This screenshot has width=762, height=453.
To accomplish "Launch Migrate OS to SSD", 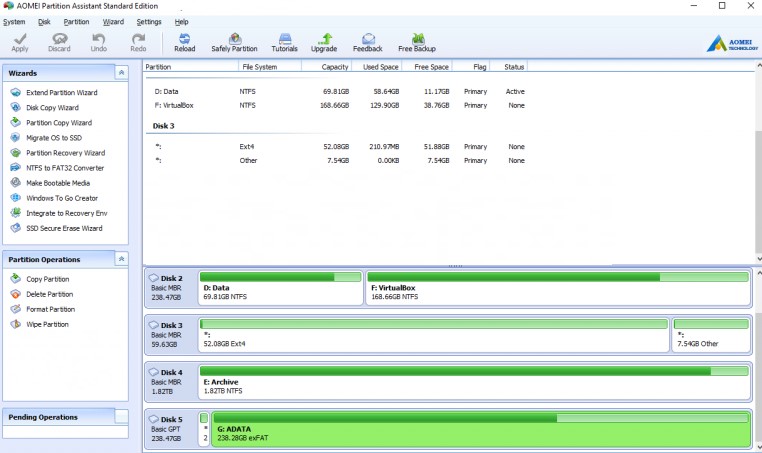I will pyautogui.click(x=54, y=138).
